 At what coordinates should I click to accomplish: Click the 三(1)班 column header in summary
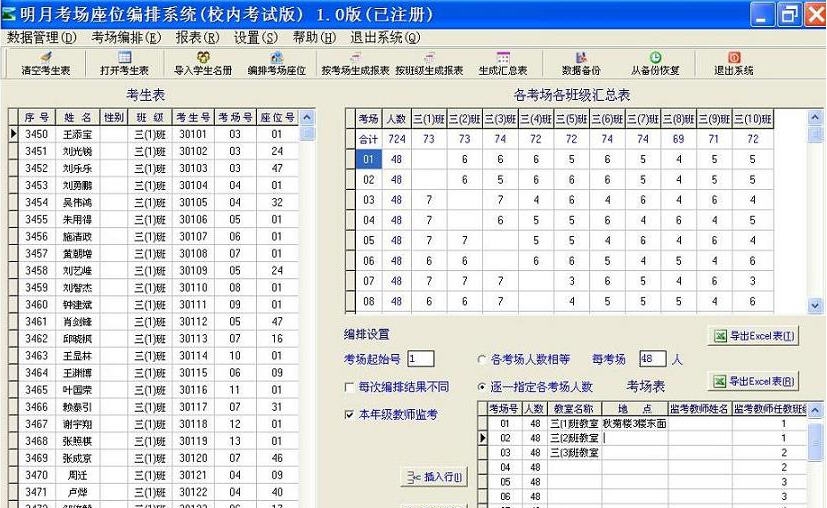pos(429,119)
